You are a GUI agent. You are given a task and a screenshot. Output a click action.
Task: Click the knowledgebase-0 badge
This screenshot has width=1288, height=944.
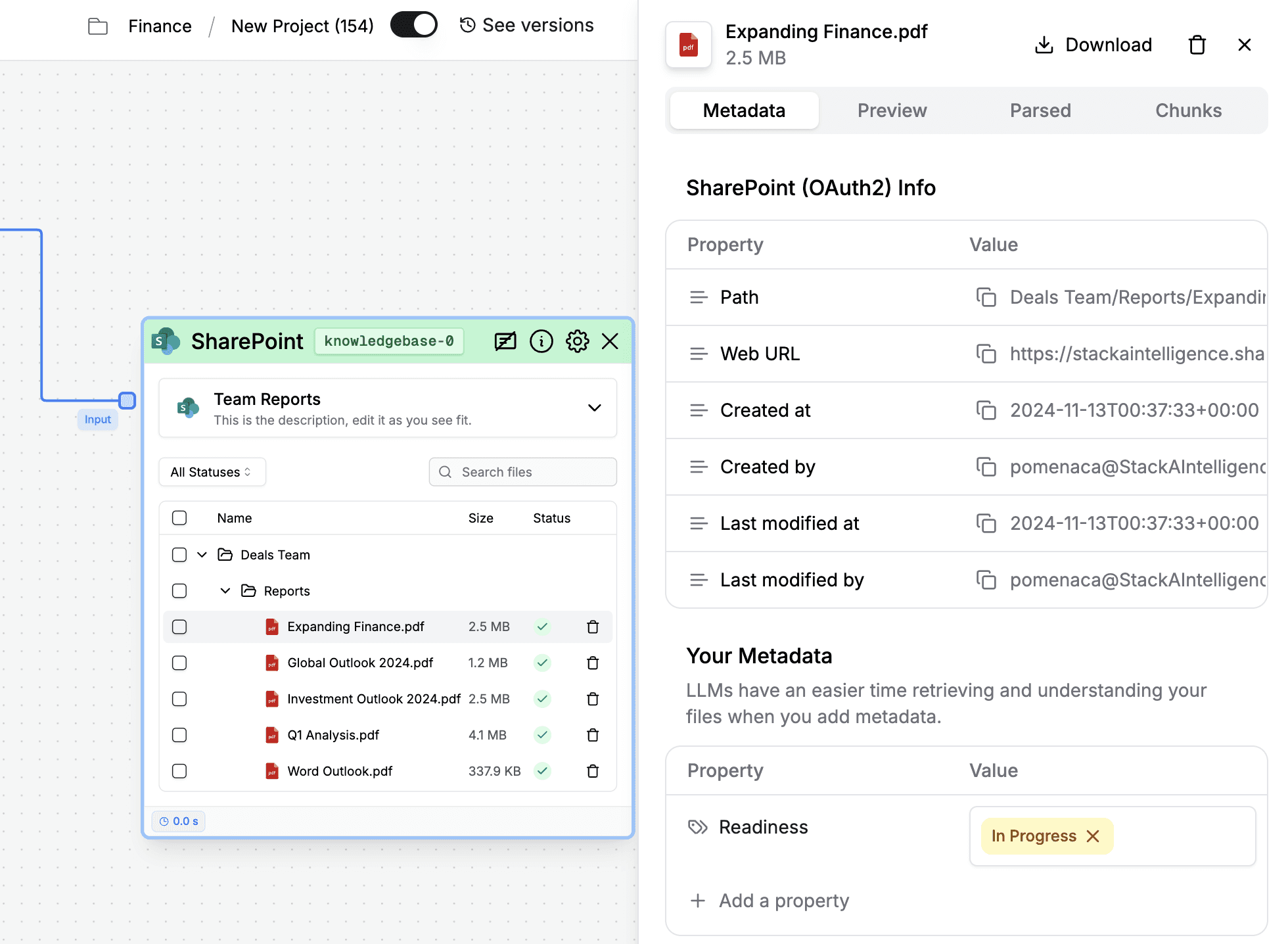click(x=389, y=341)
